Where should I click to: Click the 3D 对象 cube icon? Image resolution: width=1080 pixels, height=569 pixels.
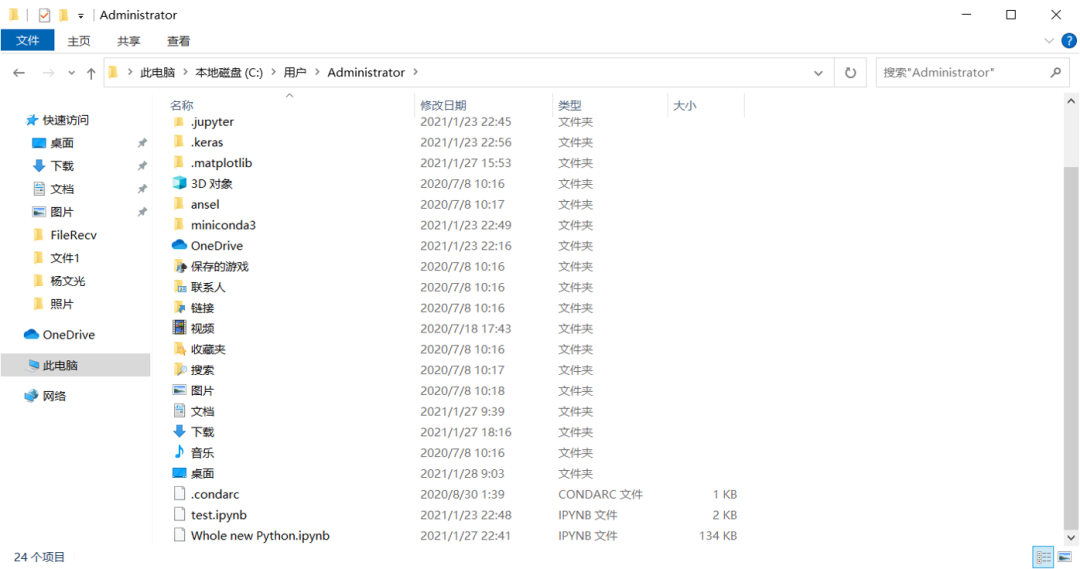coord(179,183)
